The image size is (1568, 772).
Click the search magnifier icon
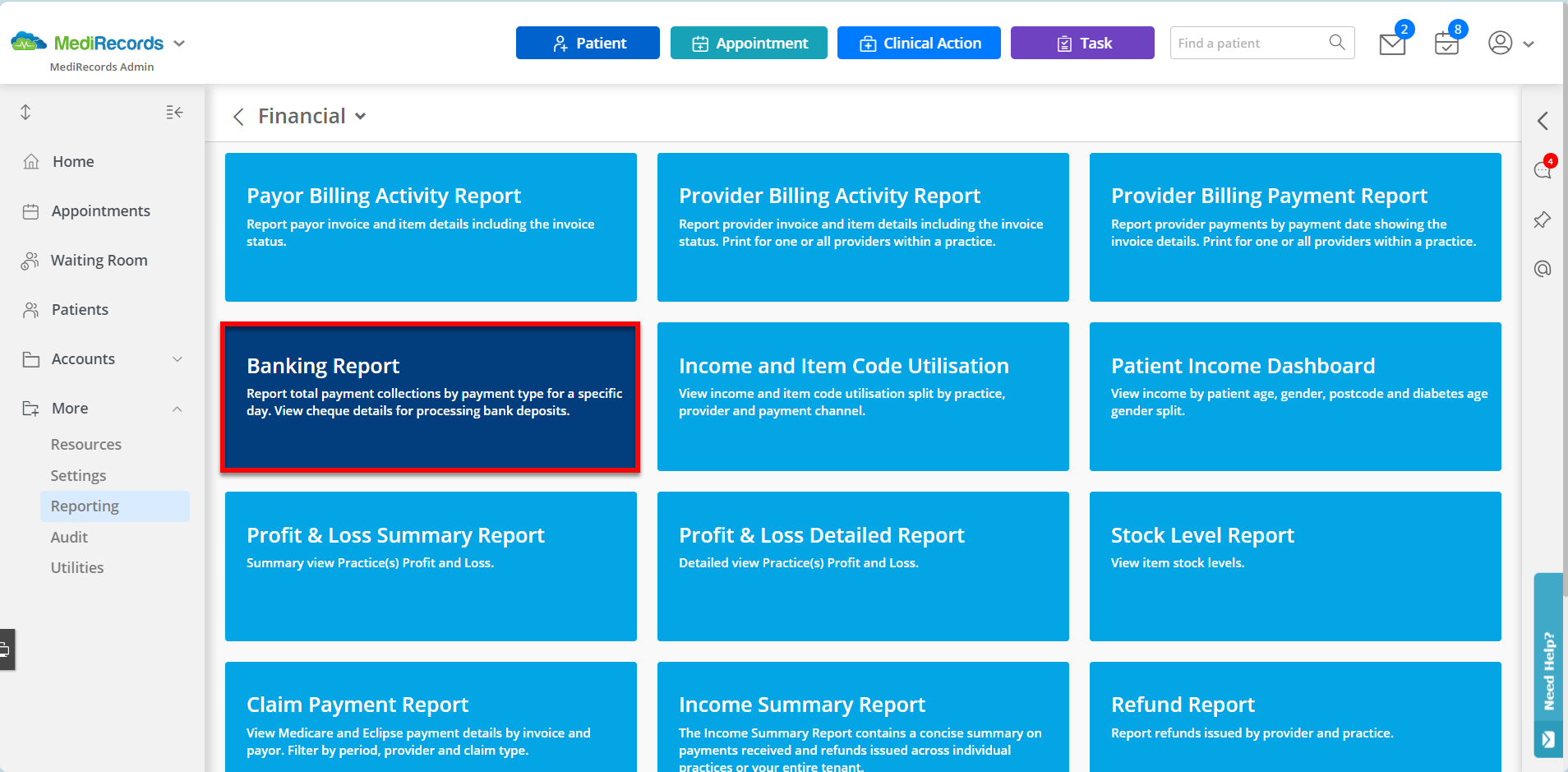pyautogui.click(x=1337, y=42)
